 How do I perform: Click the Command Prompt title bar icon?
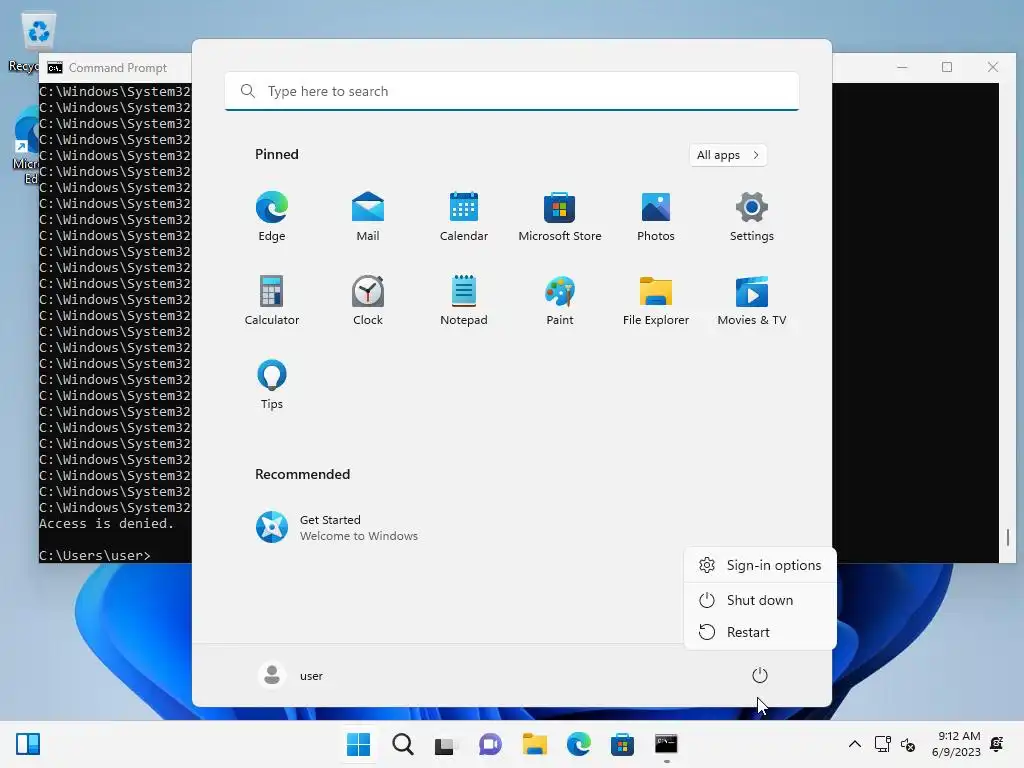(x=55, y=68)
